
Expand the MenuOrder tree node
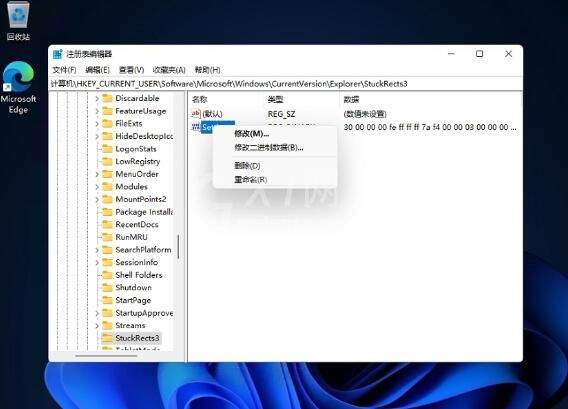pyautogui.click(x=97, y=174)
